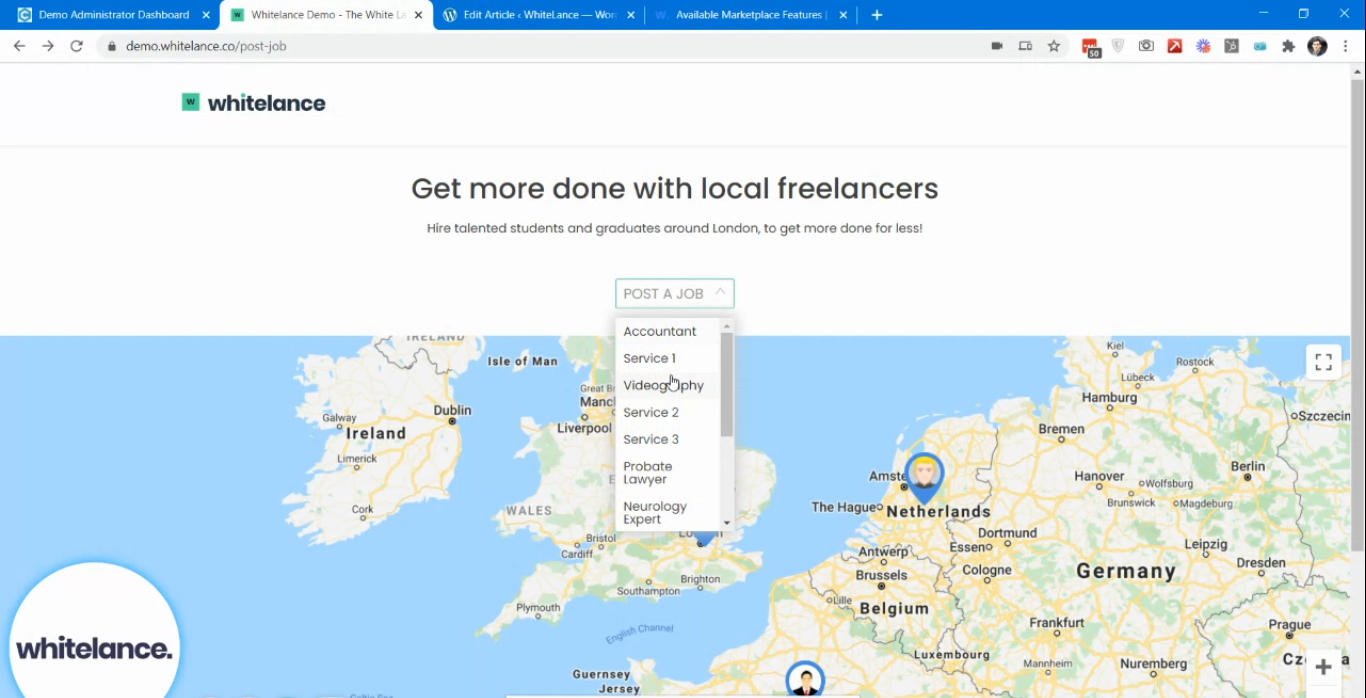1366x698 pixels.
Task: Toggle fullscreen view of the map
Action: point(1323,362)
